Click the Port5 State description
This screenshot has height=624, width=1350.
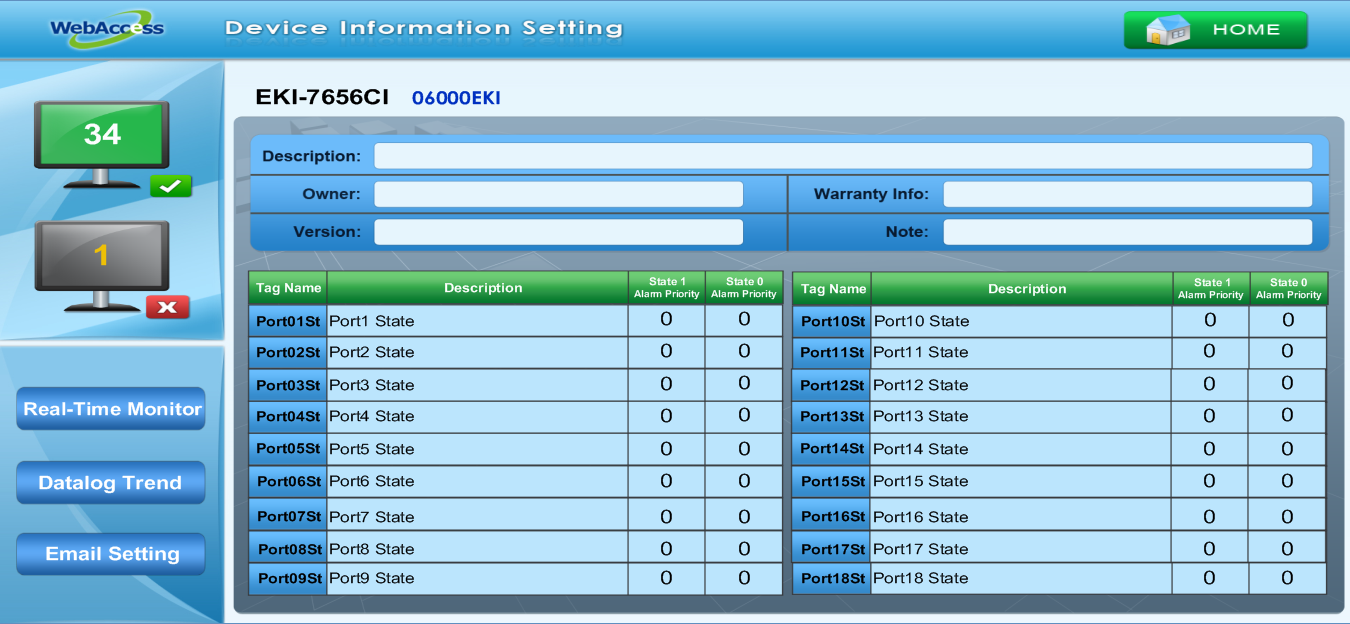point(477,449)
